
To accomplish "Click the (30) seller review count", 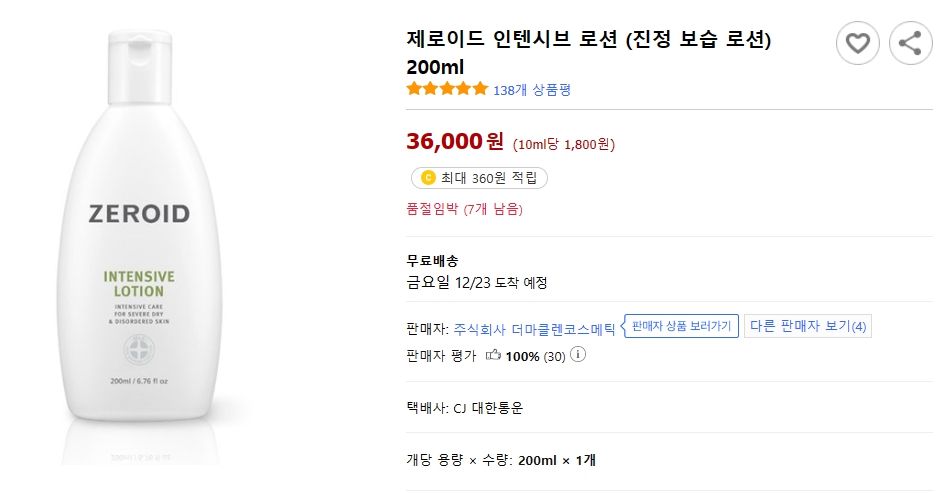I will coord(554,356).
